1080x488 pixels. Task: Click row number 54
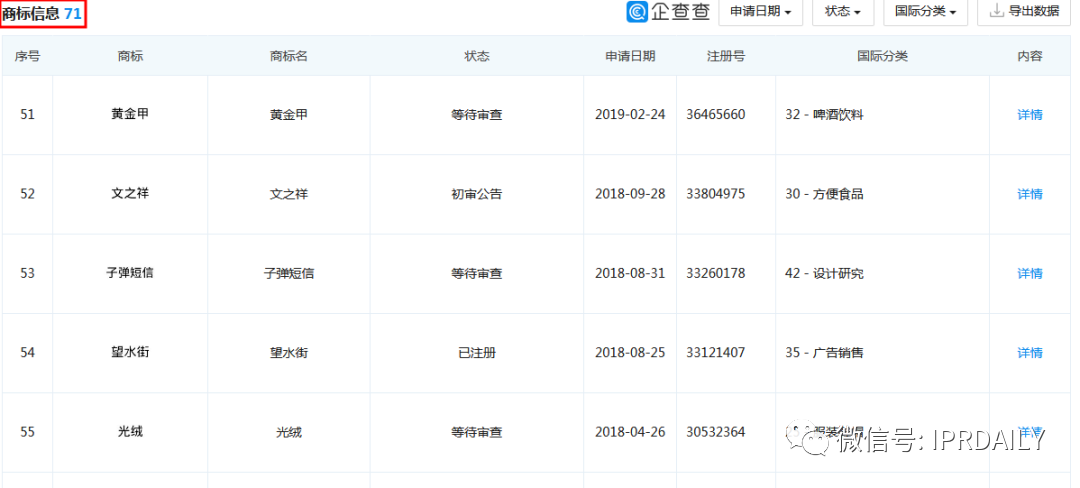(x=27, y=352)
